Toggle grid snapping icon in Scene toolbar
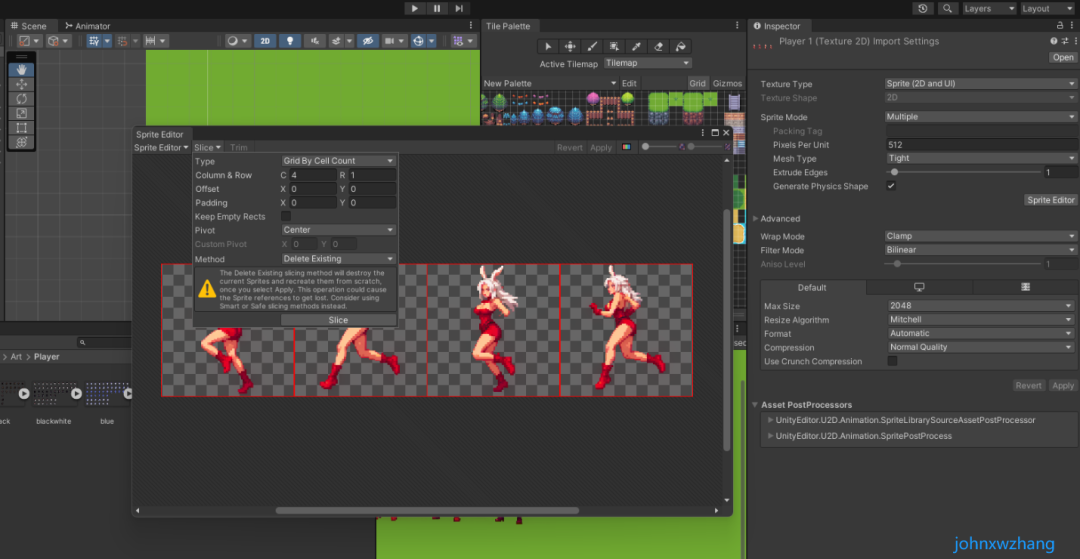 point(123,41)
